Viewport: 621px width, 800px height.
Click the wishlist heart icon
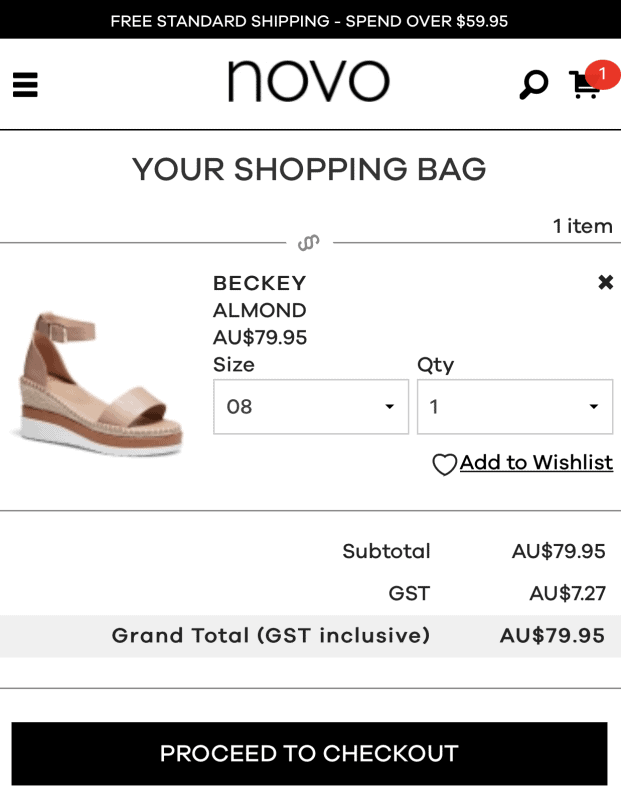click(444, 465)
